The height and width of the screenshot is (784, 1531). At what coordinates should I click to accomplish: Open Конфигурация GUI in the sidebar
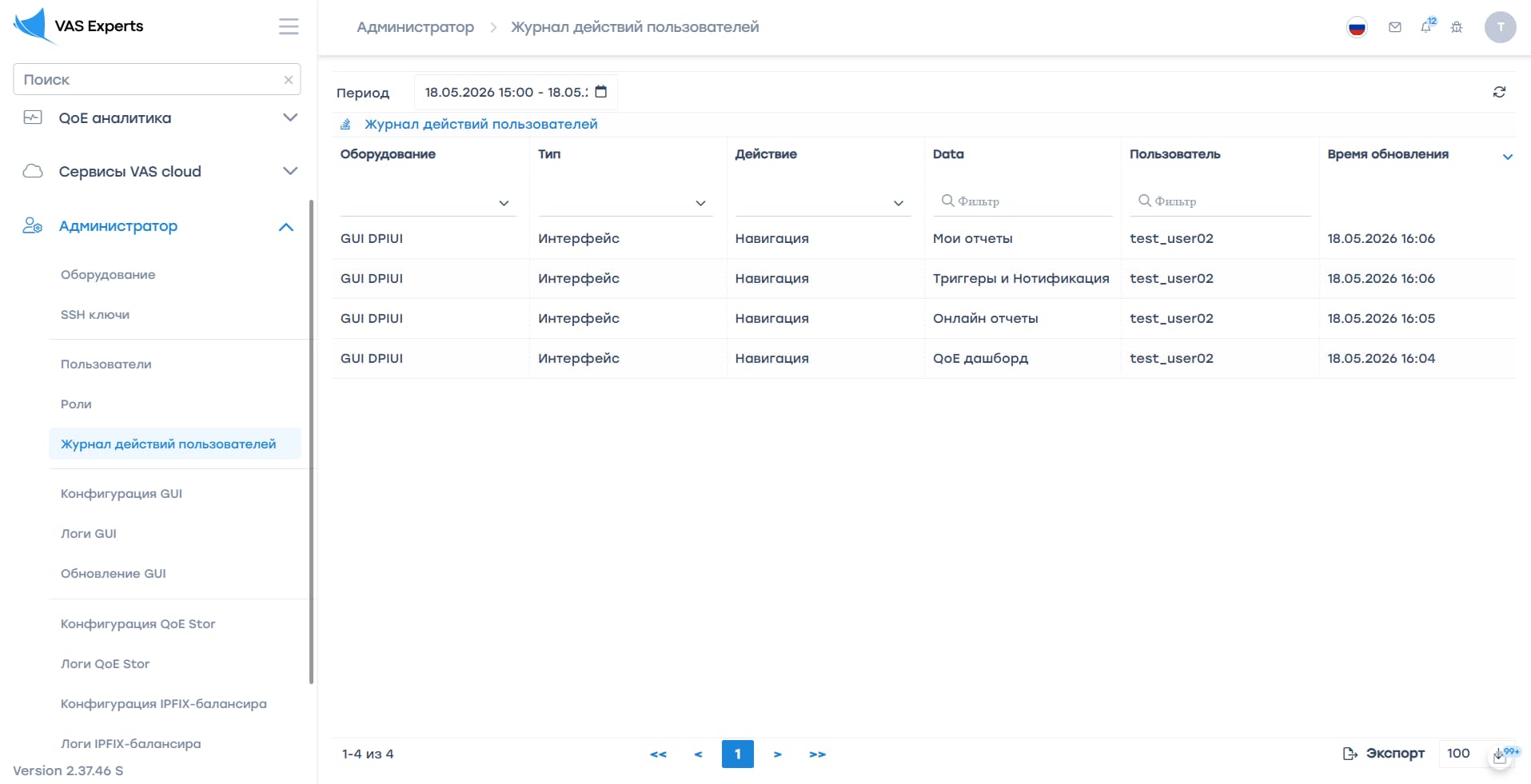click(x=122, y=493)
